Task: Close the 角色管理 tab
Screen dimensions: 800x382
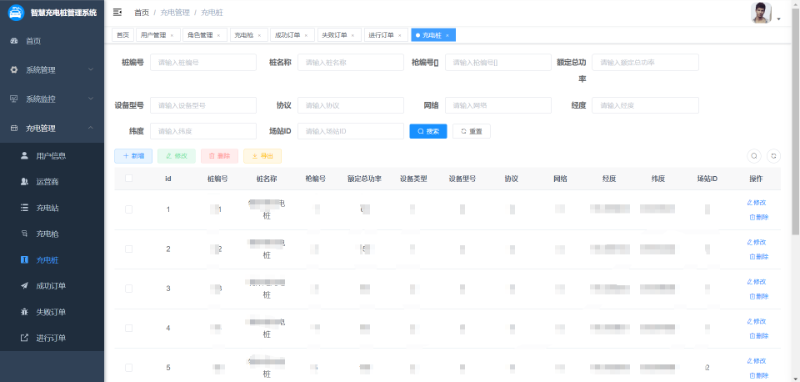Action: point(218,35)
